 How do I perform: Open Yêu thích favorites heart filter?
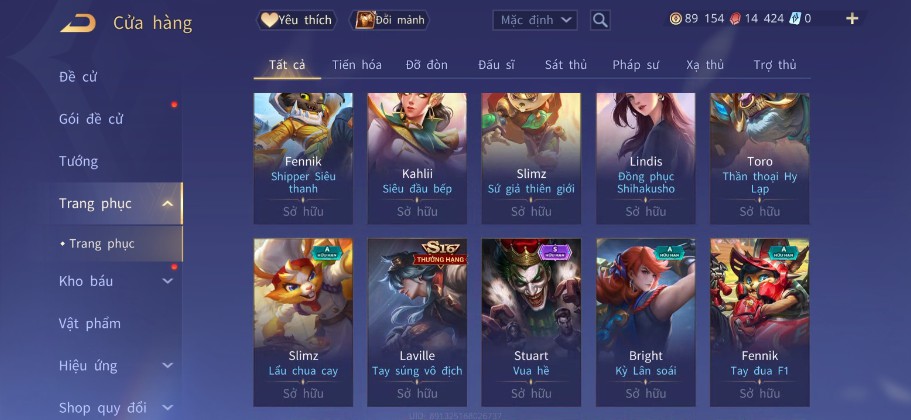coord(296,20)
